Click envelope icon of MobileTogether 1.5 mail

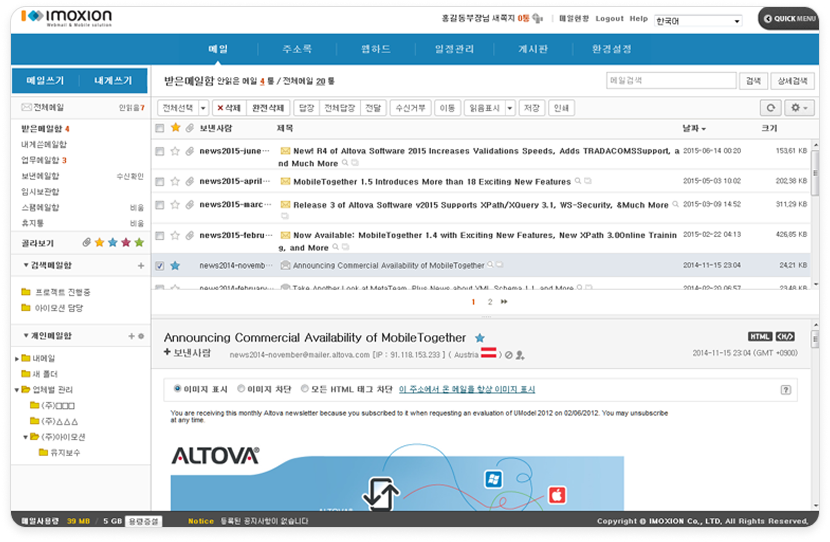click(x=285, y=182)
